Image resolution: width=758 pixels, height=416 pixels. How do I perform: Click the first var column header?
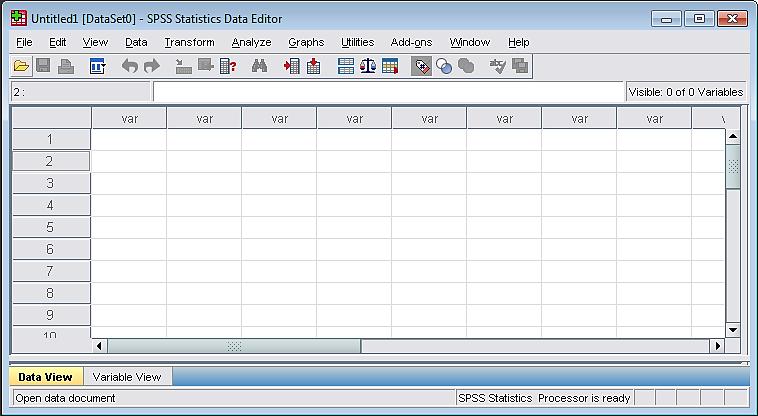click(x=129, y=119)
